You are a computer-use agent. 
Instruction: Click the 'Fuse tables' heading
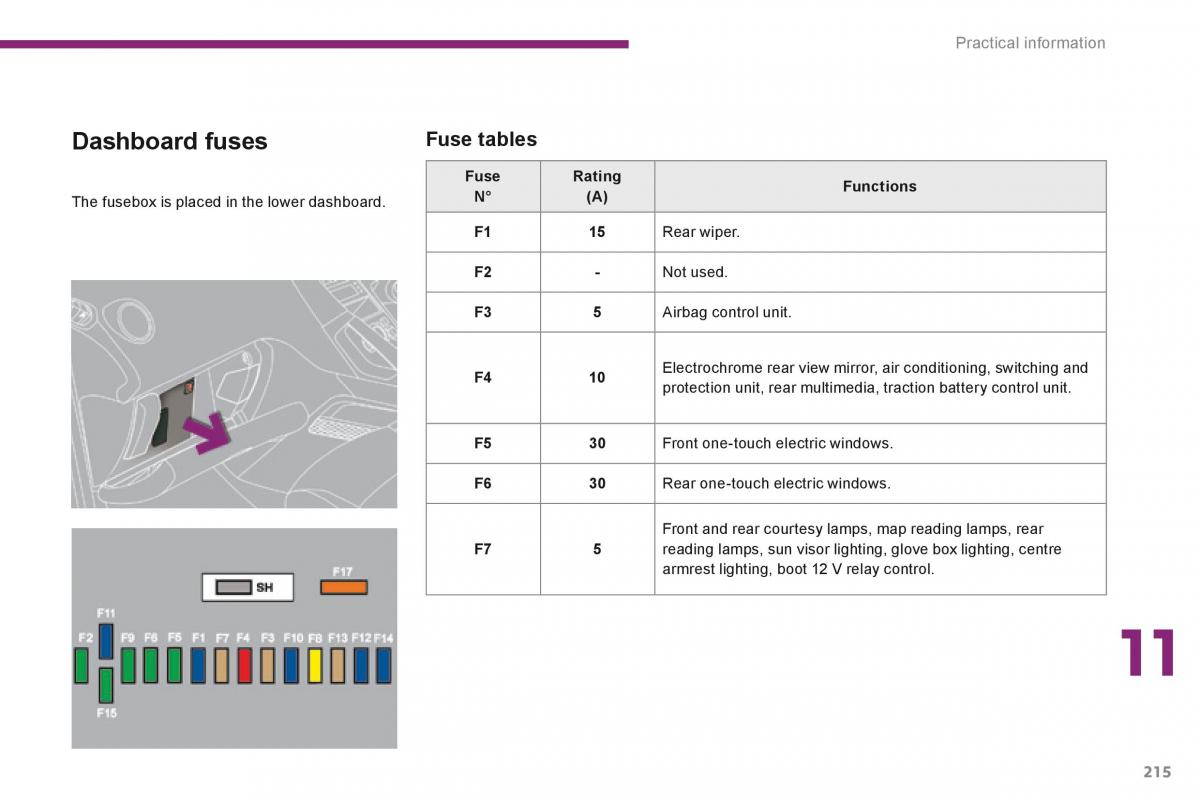[481, 139]
